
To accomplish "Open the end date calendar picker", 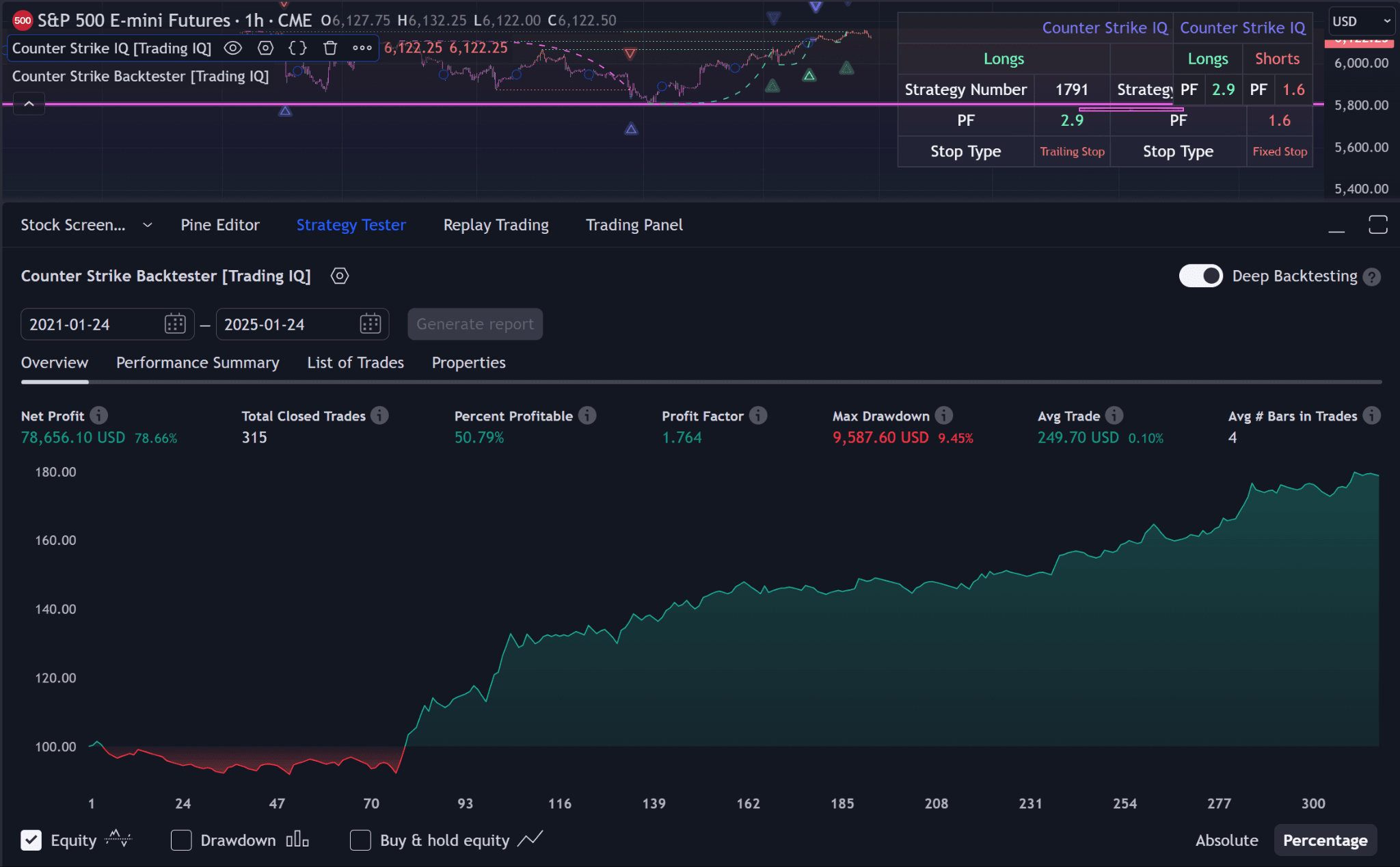I will pos(371,324).
